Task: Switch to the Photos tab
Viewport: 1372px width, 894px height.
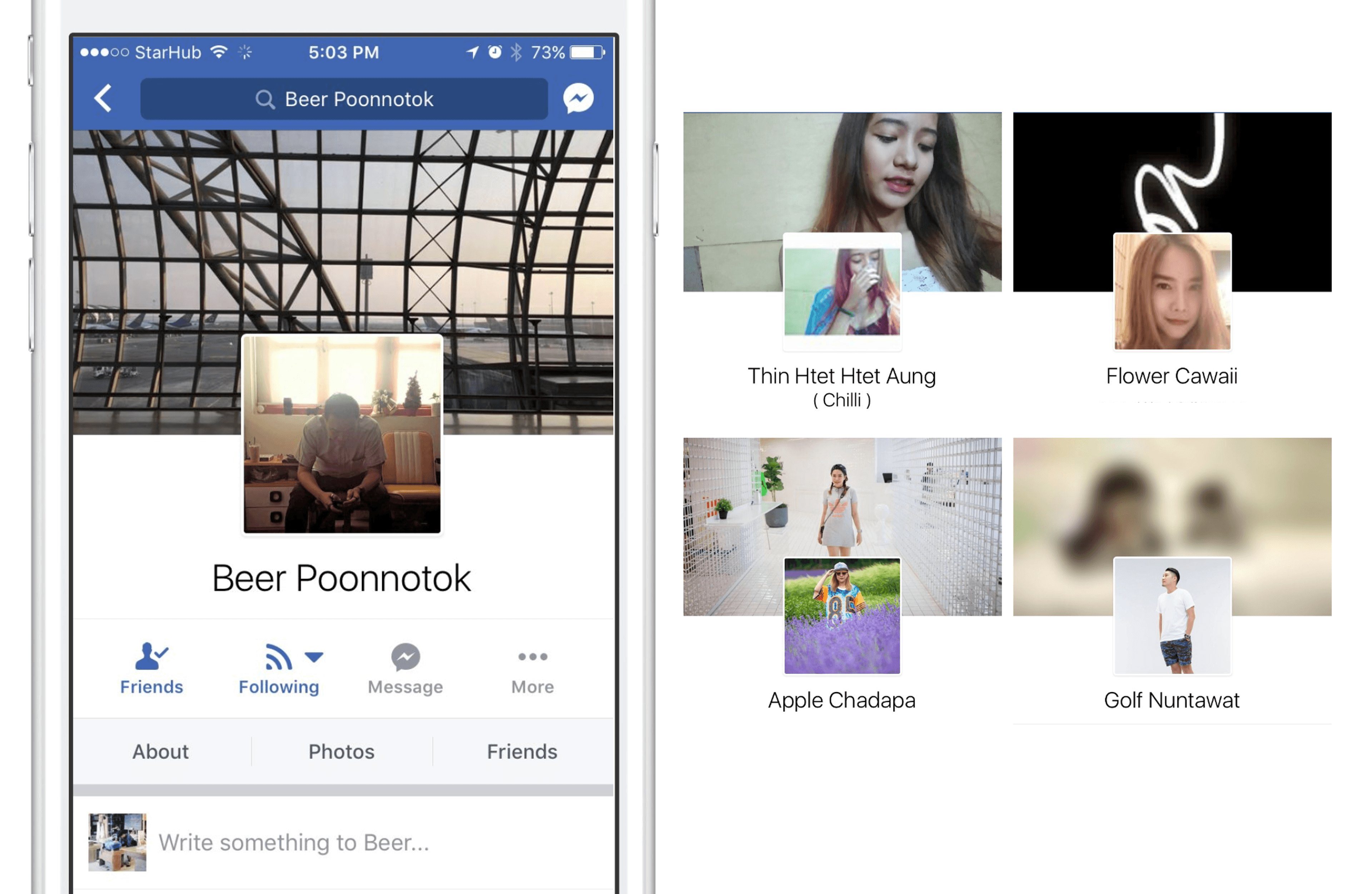Action: [341, 751]
